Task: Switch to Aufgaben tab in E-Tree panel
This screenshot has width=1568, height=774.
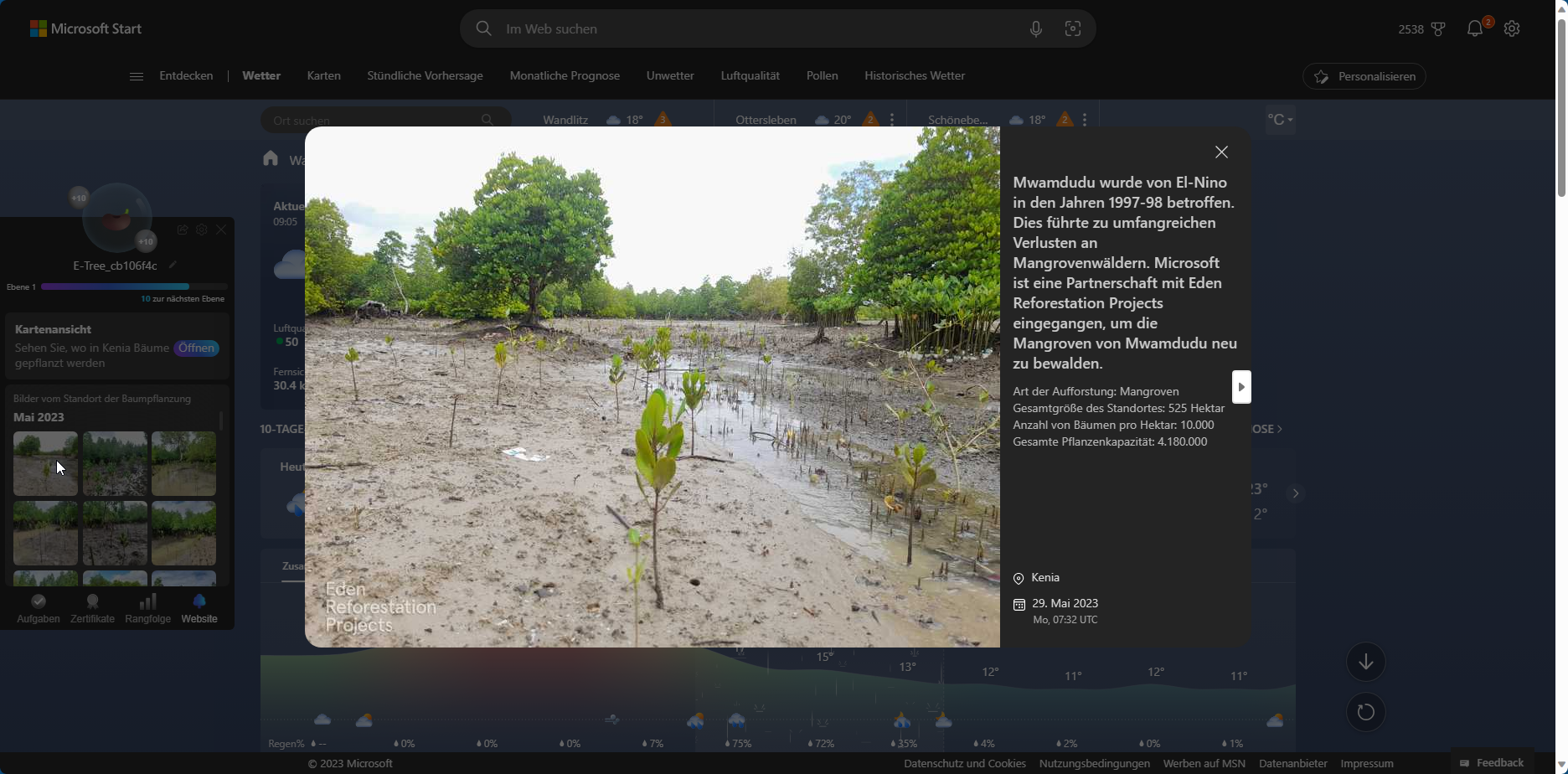Action: (x=39, y=609)
